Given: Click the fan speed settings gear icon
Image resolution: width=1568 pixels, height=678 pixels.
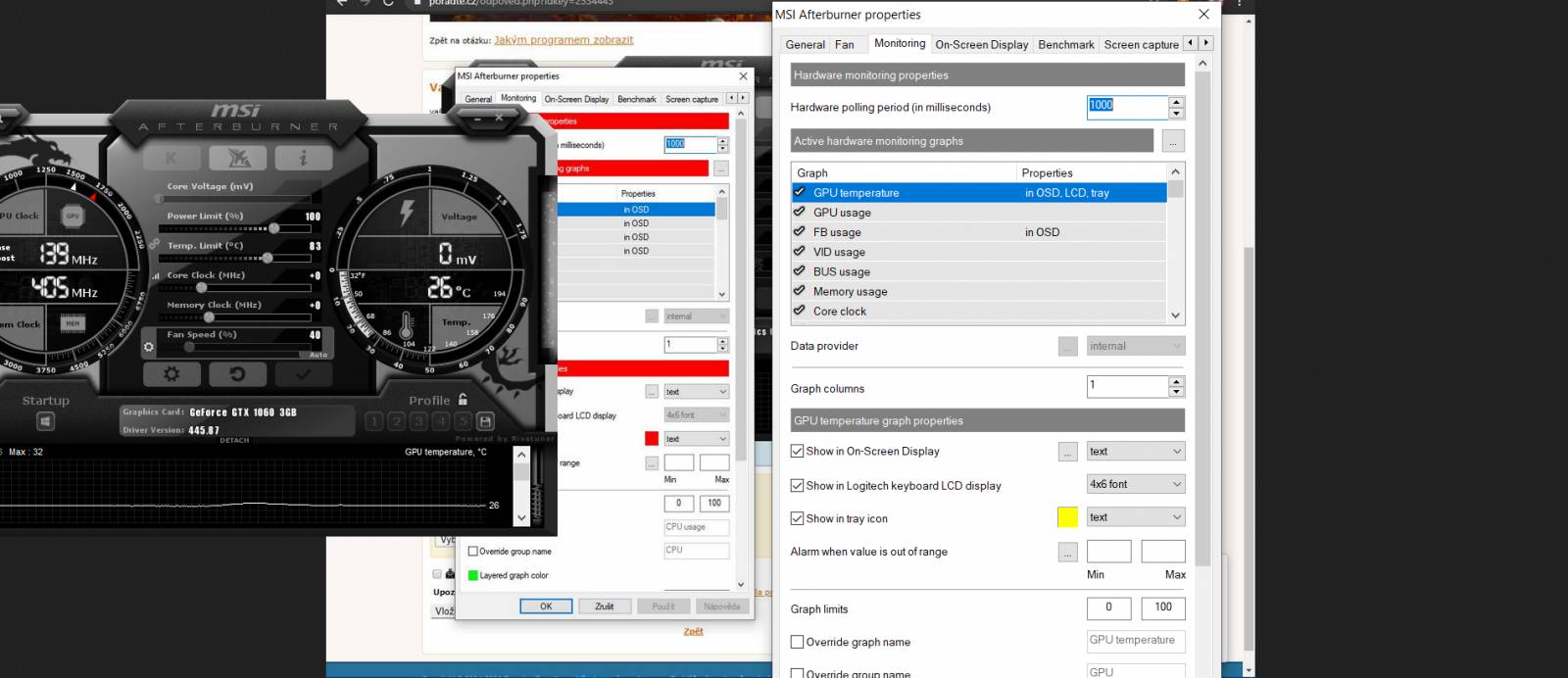Looking at the screenshot, I should (148, 347).
